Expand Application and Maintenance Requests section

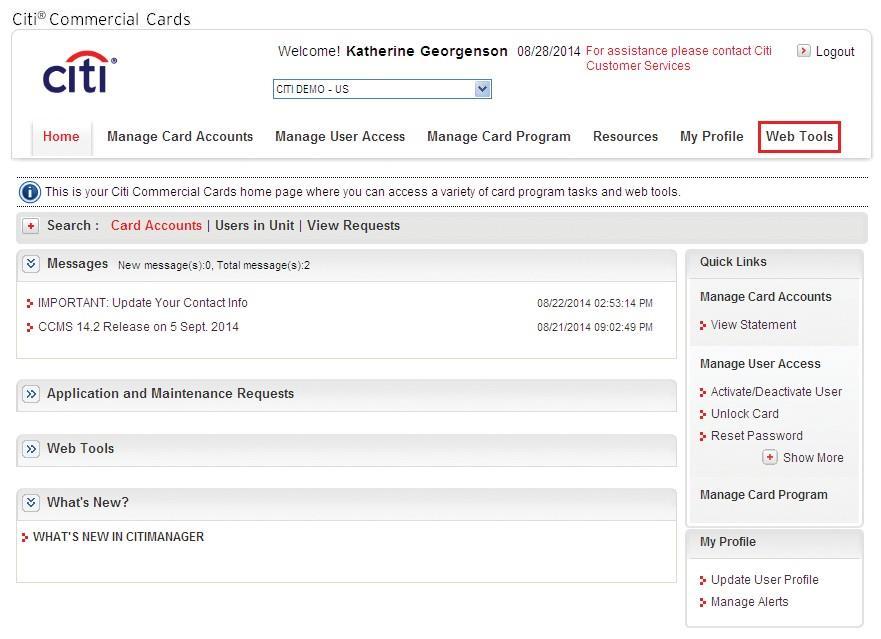tap(31, 394)
